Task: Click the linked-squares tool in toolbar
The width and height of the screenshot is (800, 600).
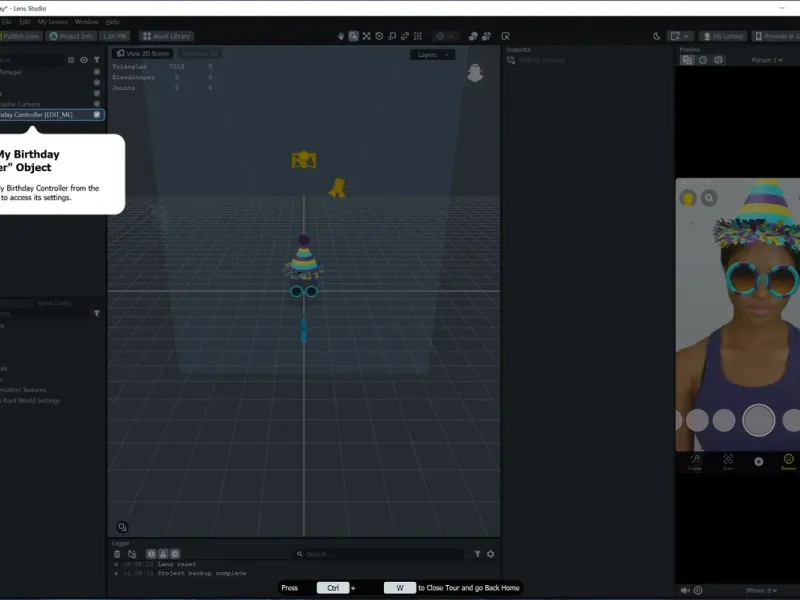Action: point(405,36)
